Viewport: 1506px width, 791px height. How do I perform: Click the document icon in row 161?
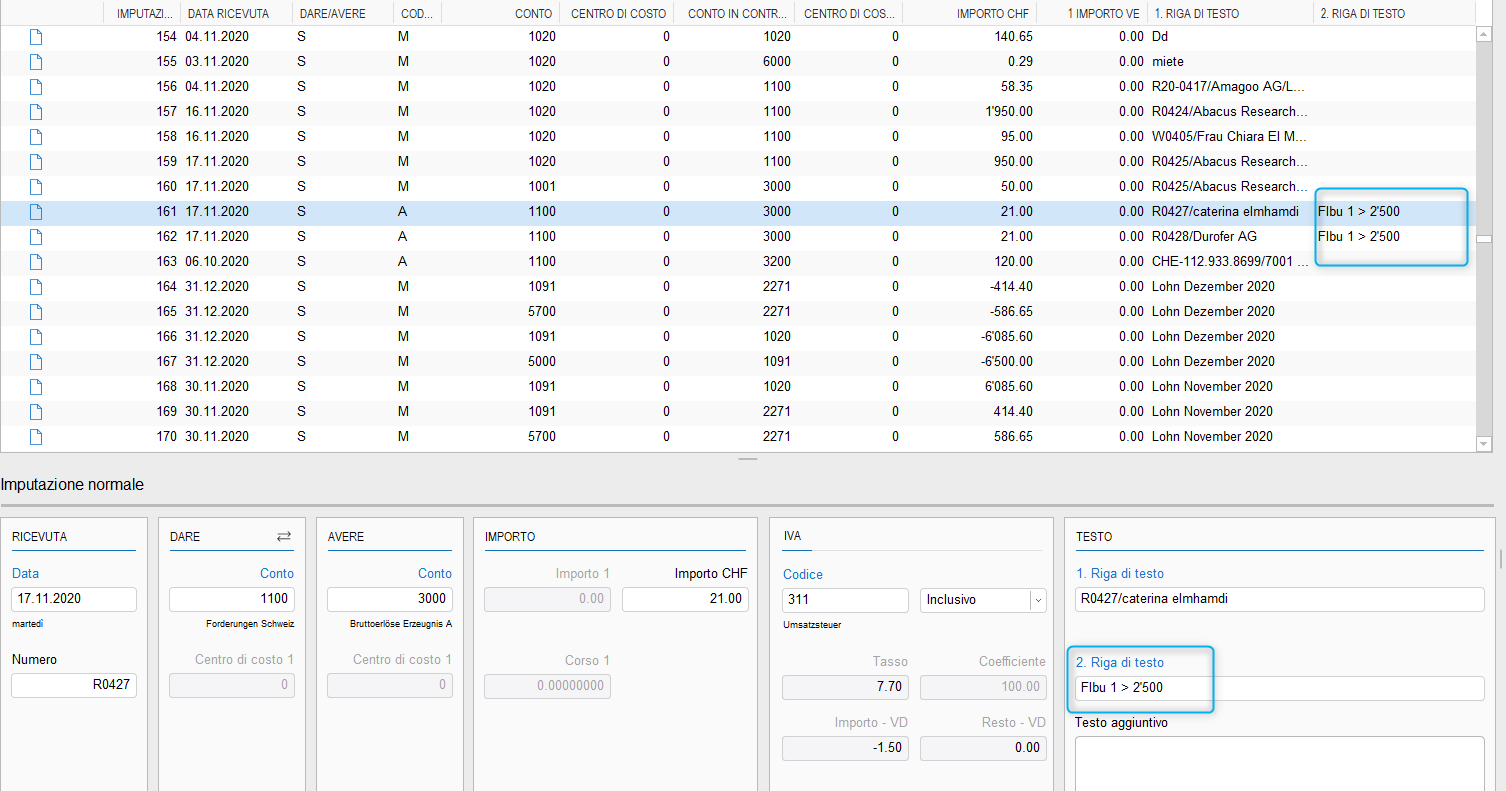tap(36, 211)
